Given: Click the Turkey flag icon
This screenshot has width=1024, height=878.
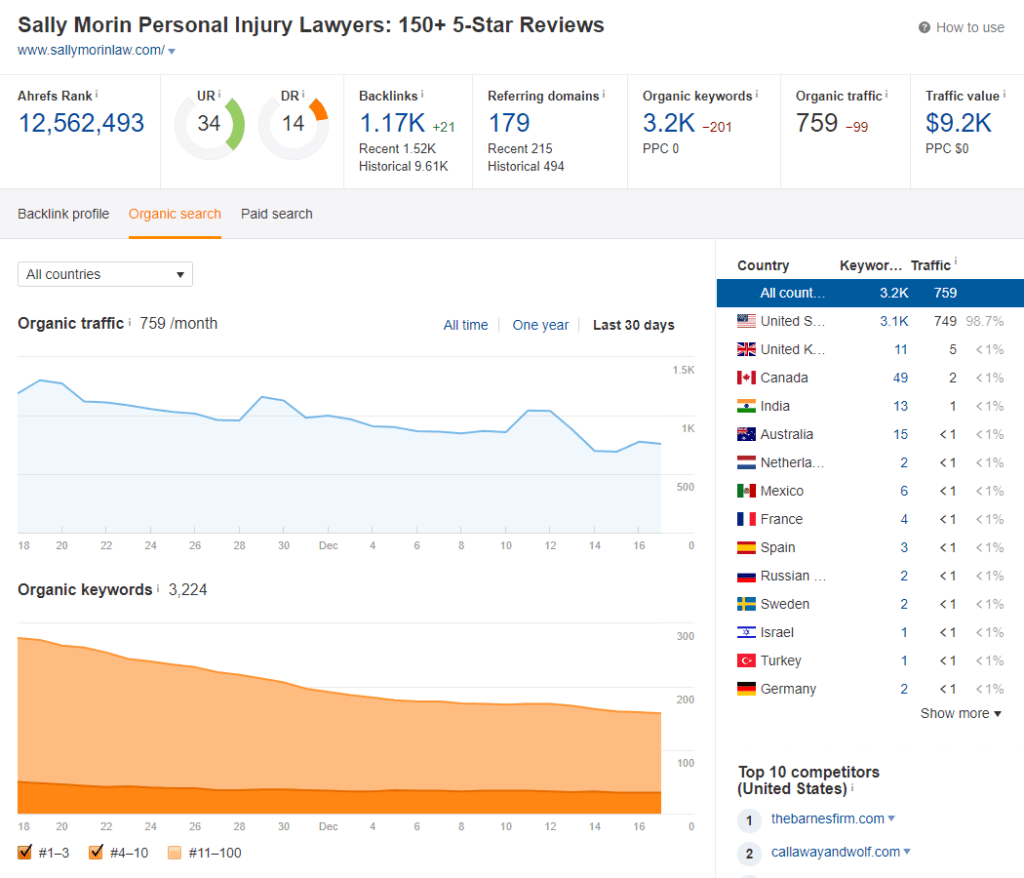Looking at the screenshot, I should pyautogui.click(x=746, y=660).
